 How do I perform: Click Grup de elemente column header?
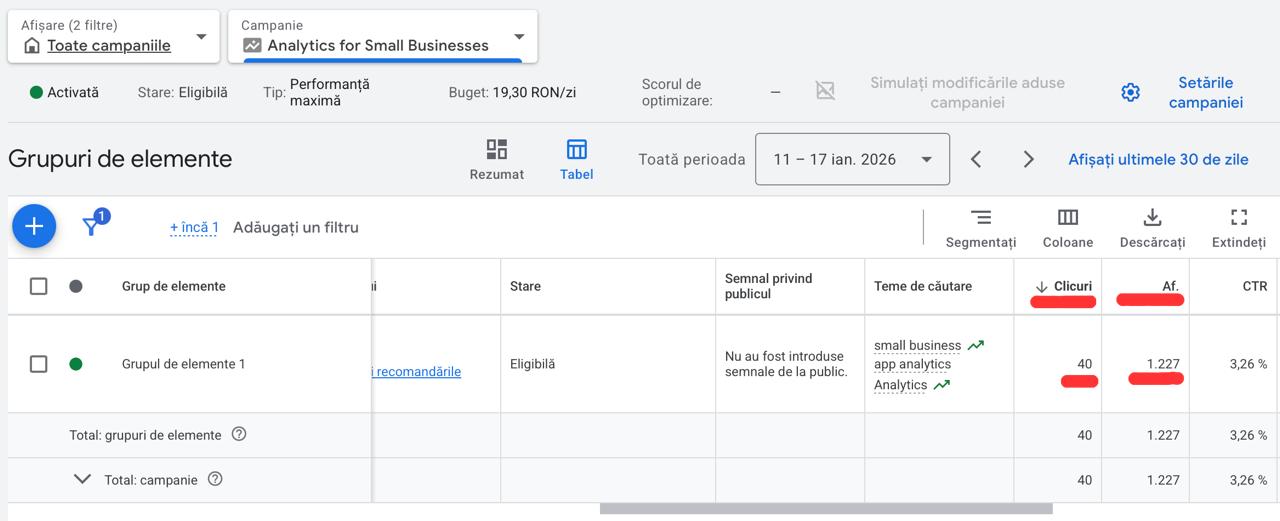pyautogui.click(x=173, y=286)
